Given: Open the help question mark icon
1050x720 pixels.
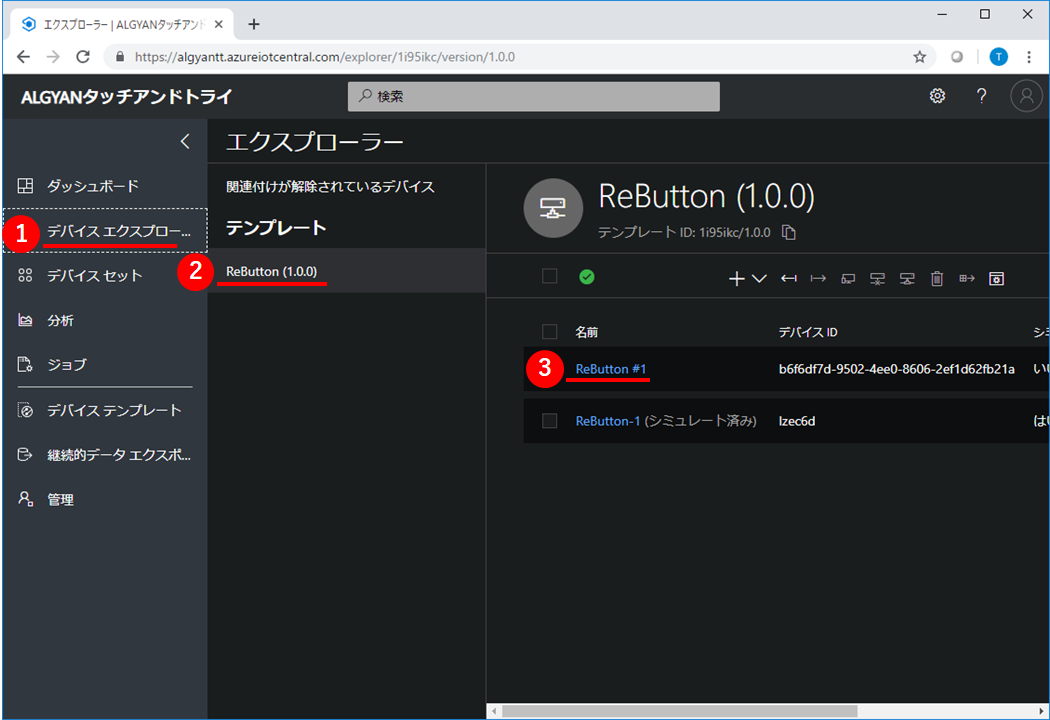Looking at the screenshot, I should (x=981, y=96).
